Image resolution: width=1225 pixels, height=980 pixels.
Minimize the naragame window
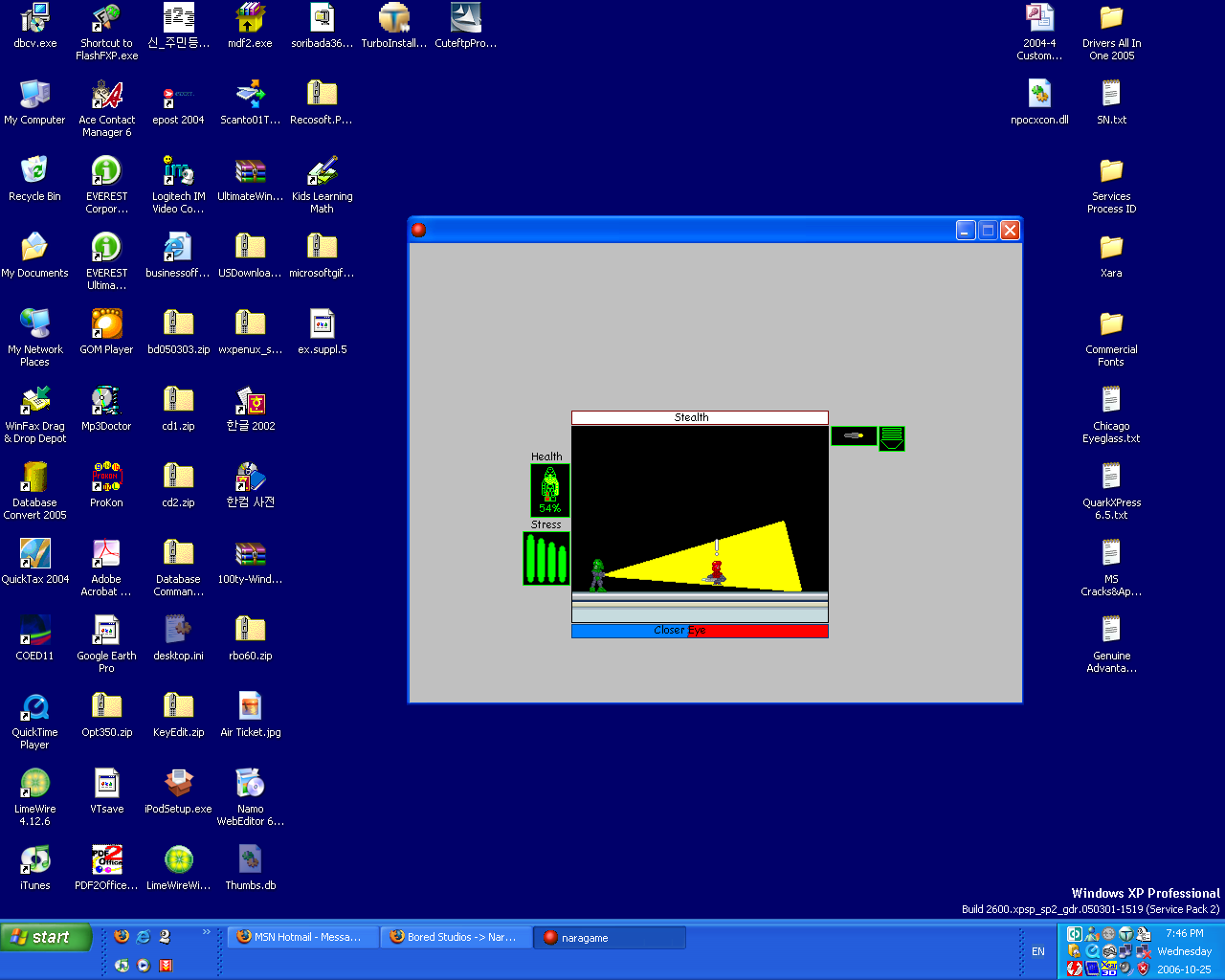coord(966,230)
